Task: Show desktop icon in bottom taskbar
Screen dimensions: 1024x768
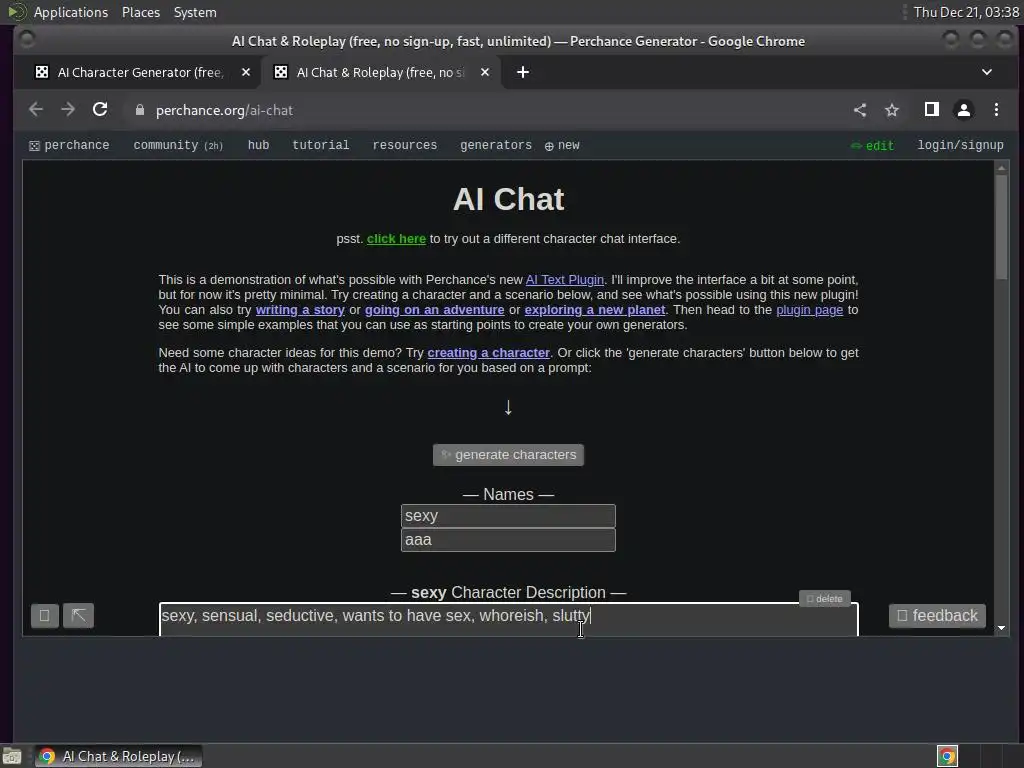Action: [x=12, y=757]
